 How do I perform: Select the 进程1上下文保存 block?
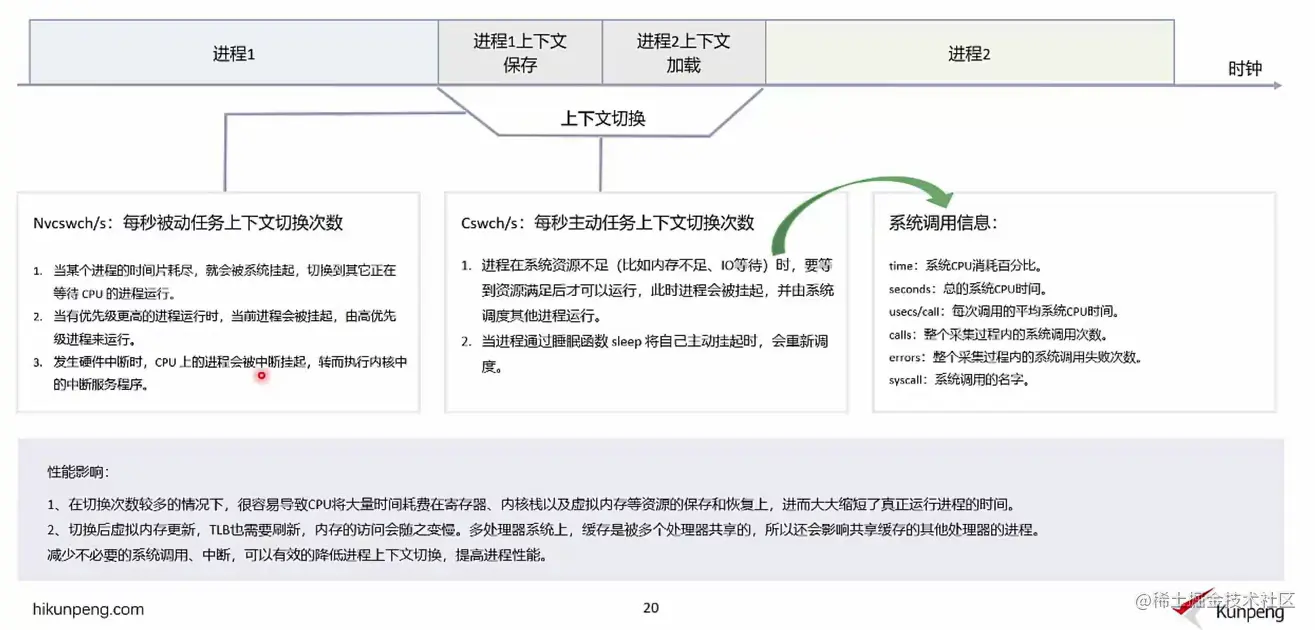[520, 53]
